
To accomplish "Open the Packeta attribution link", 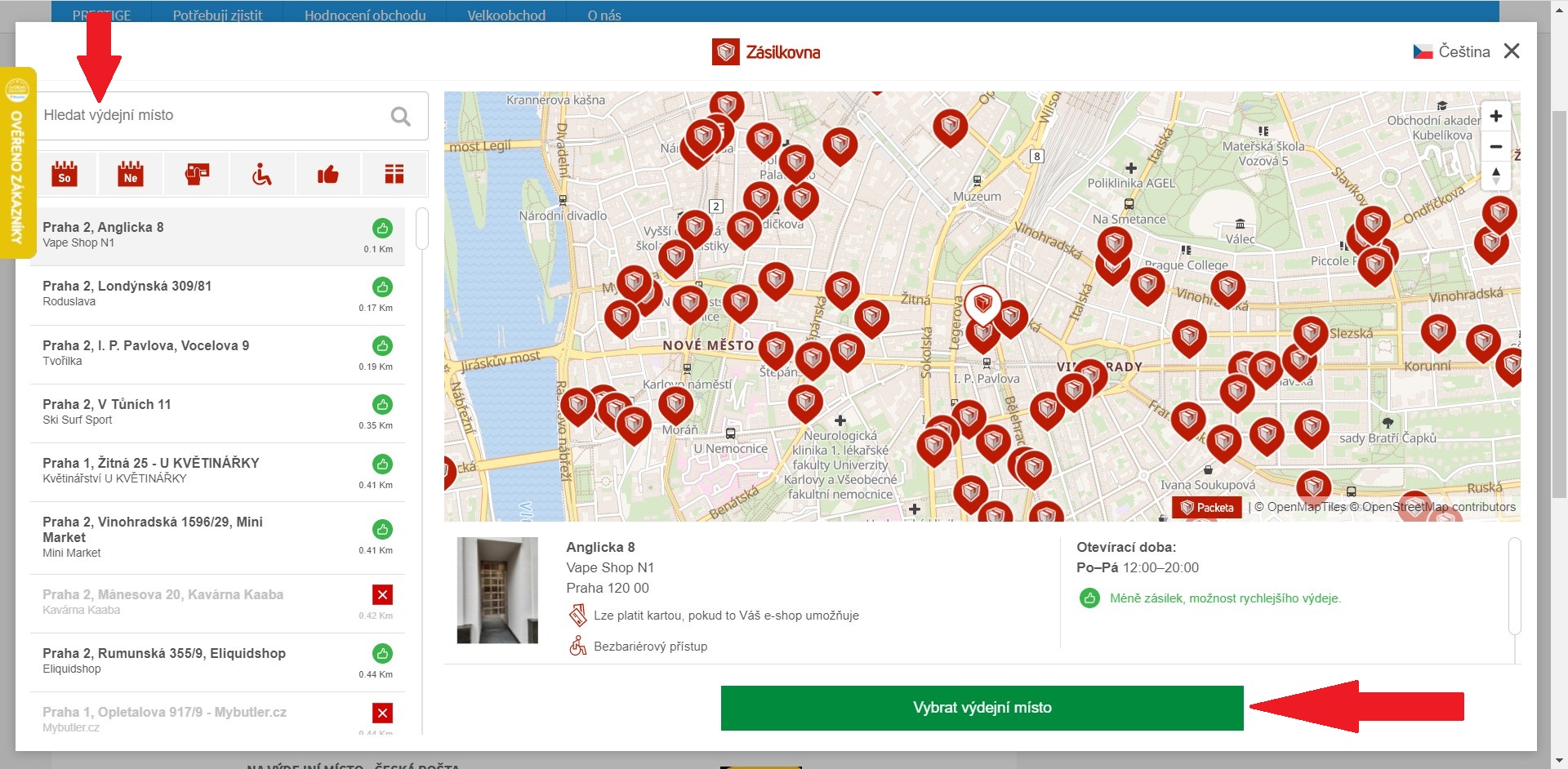I will (x=1207, y=507).
